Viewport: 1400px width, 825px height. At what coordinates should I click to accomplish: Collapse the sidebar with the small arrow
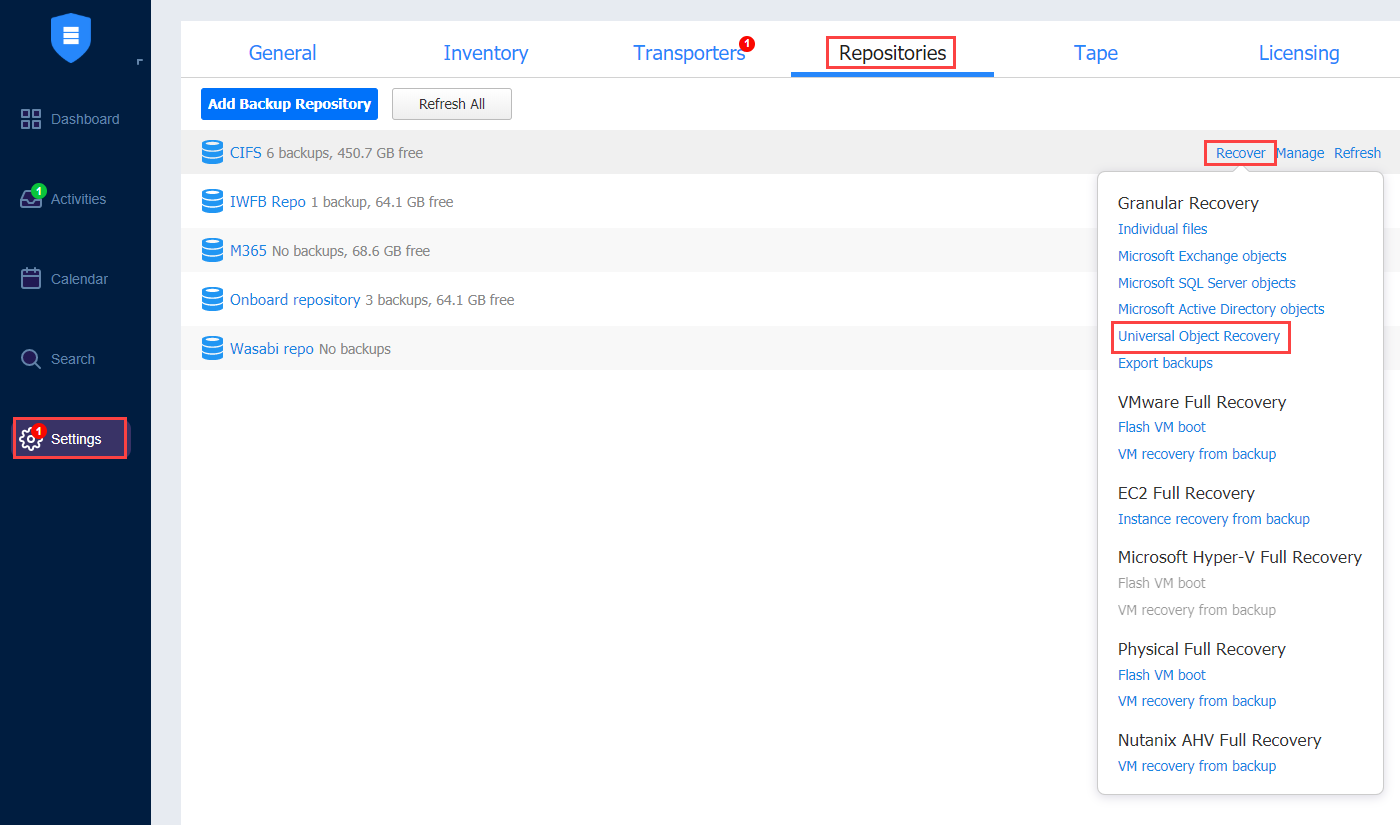(139, 62)
